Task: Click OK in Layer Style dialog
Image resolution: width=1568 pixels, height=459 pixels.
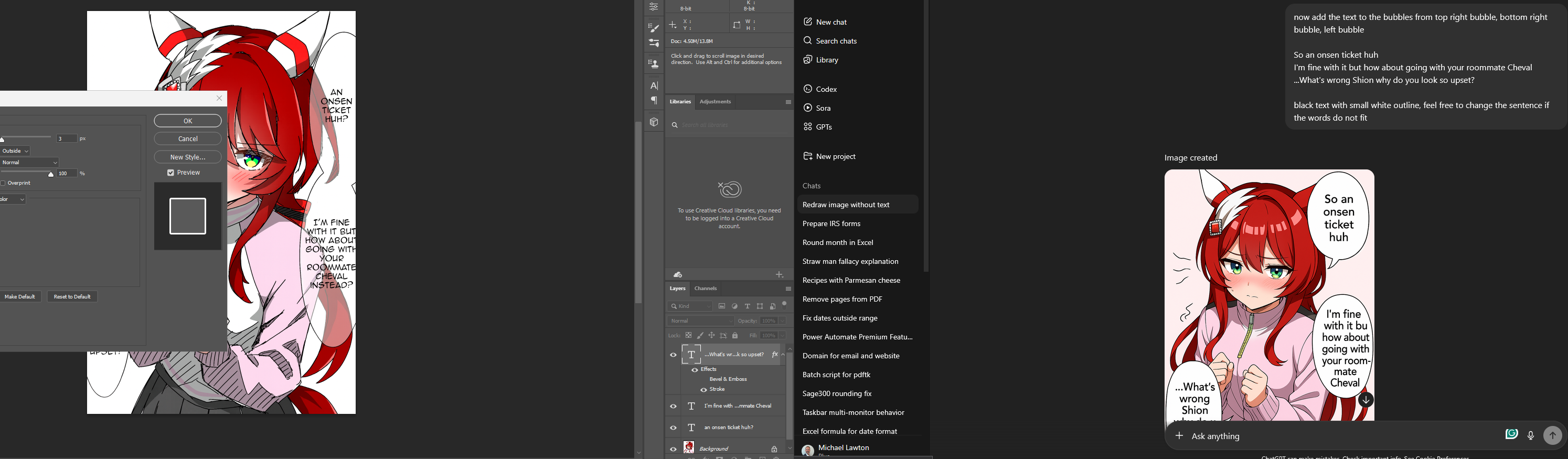Action: pos(187,121)
